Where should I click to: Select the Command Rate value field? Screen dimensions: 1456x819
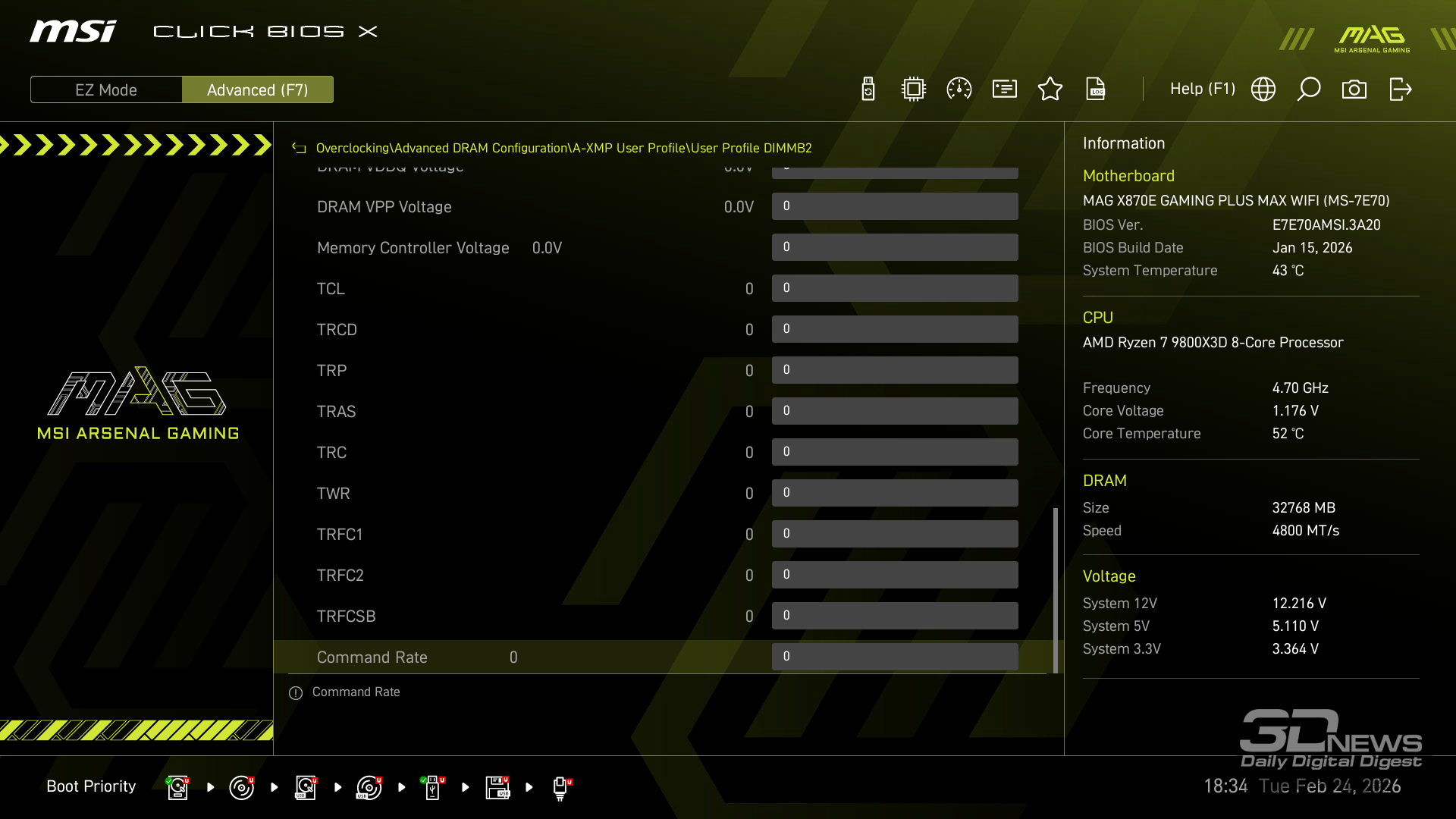pyautogui.click(x=895, y=657)
